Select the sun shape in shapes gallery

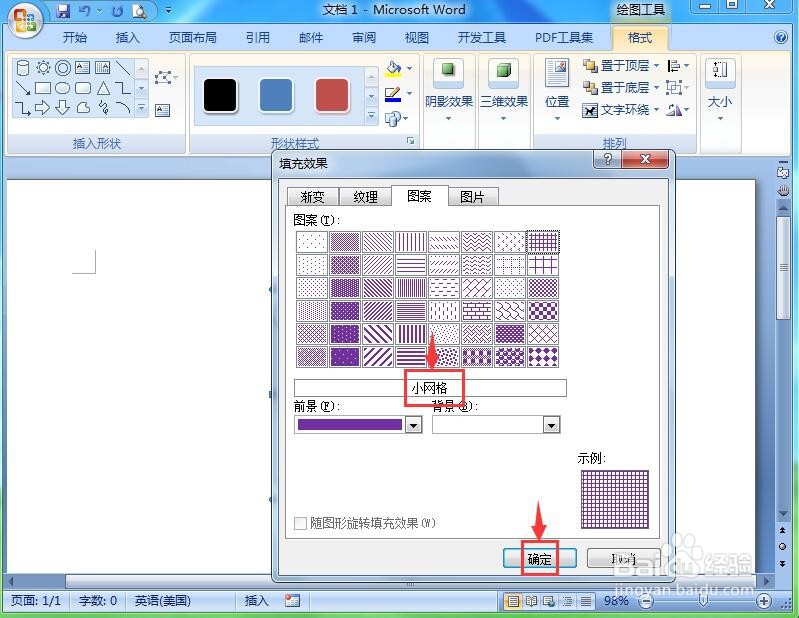[43, 68]
